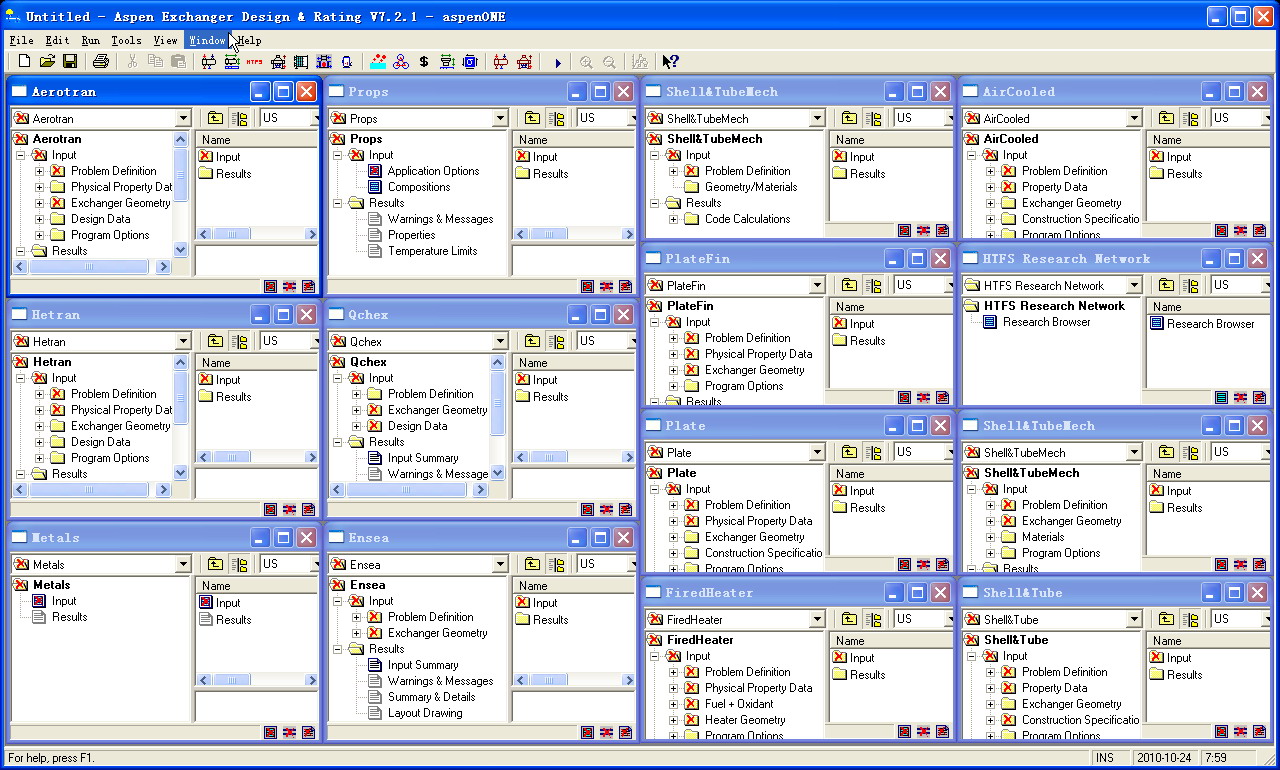
Task: Click the Name column header in the Metals window
Action: (x=257, y=586)
